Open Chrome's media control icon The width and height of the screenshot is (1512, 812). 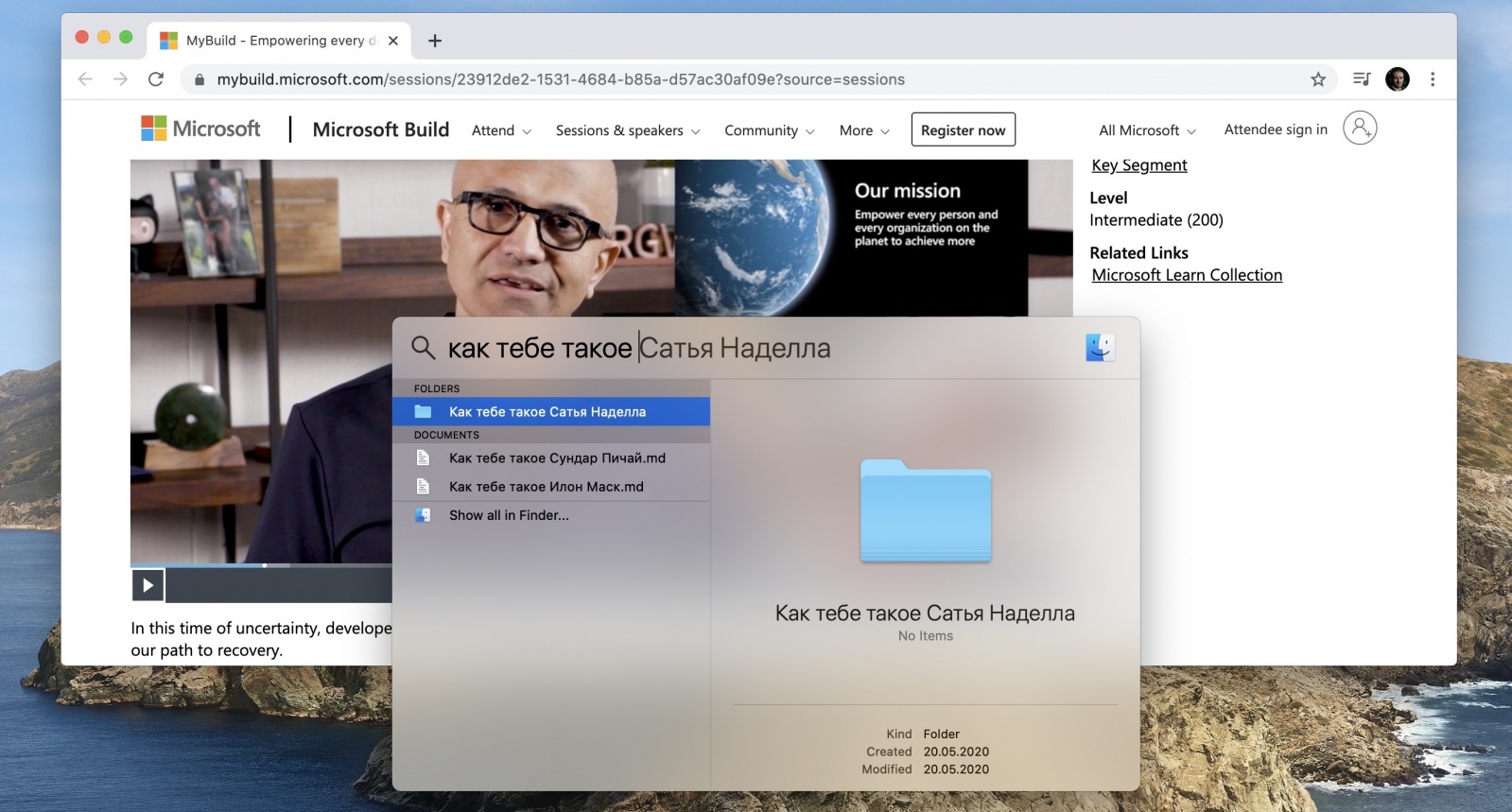[1362, 79]
